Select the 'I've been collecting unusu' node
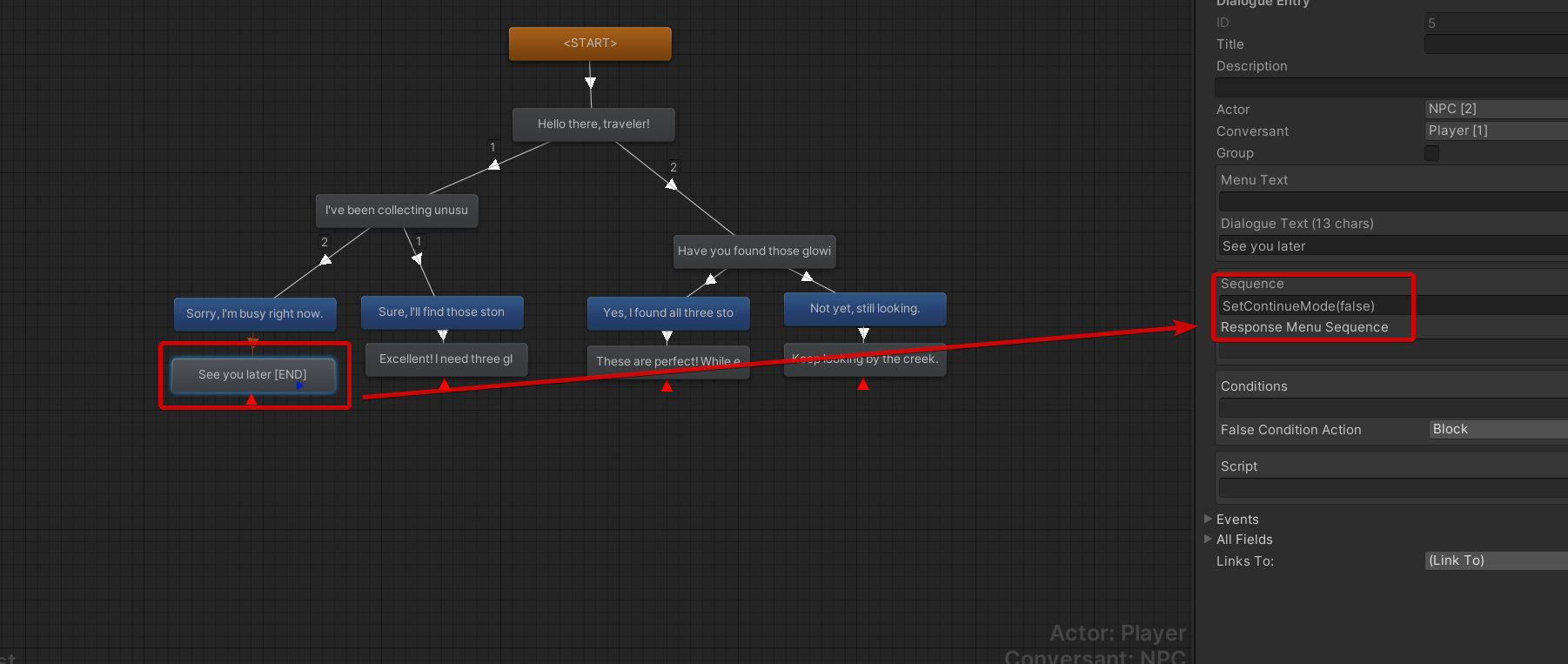 click(x=397, y=211)
